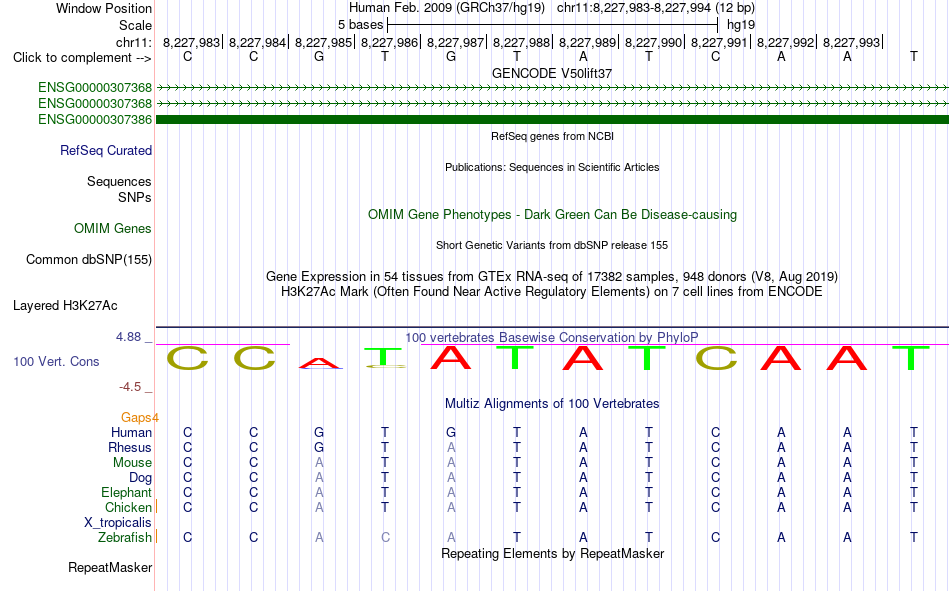Click the SNPs track label

click(135, 198)
